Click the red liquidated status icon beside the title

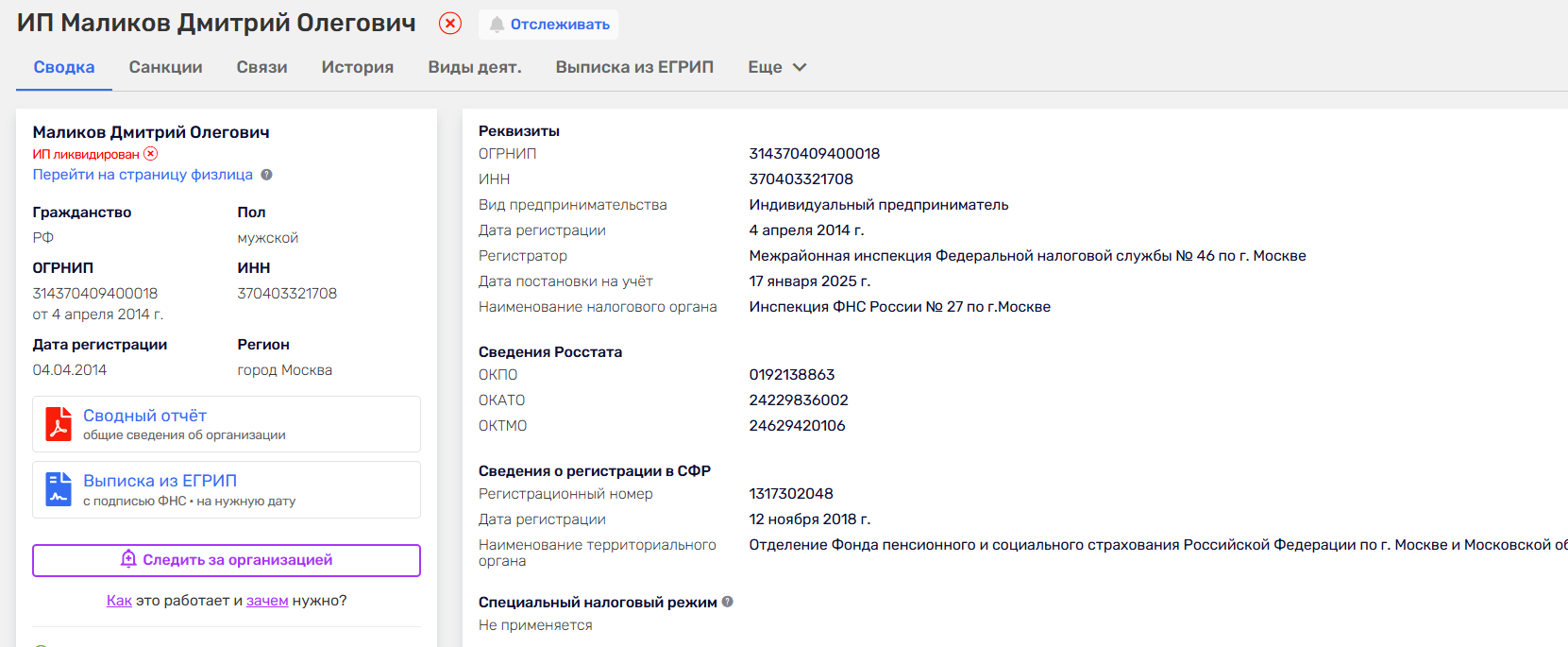(x=450, y=24)
